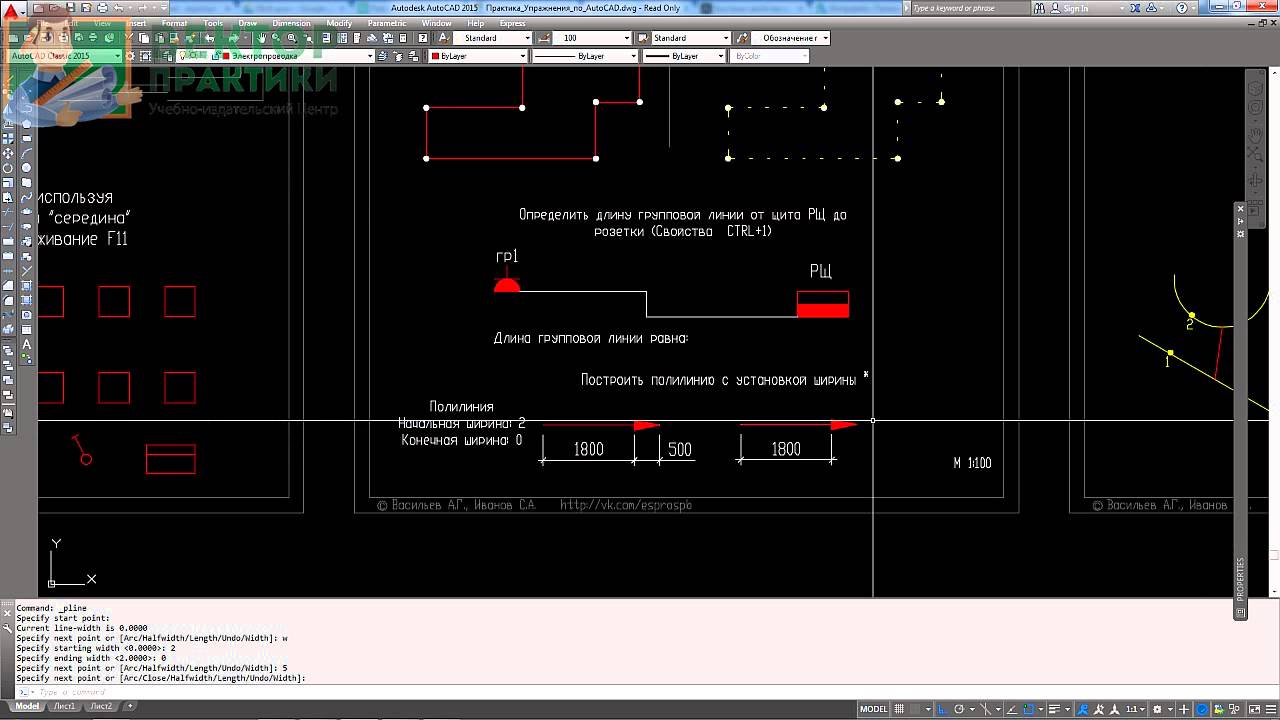Open the 1:1 annotation scale dropdown
This screenshot has width=1280, height=720.
coord(1135,709)
